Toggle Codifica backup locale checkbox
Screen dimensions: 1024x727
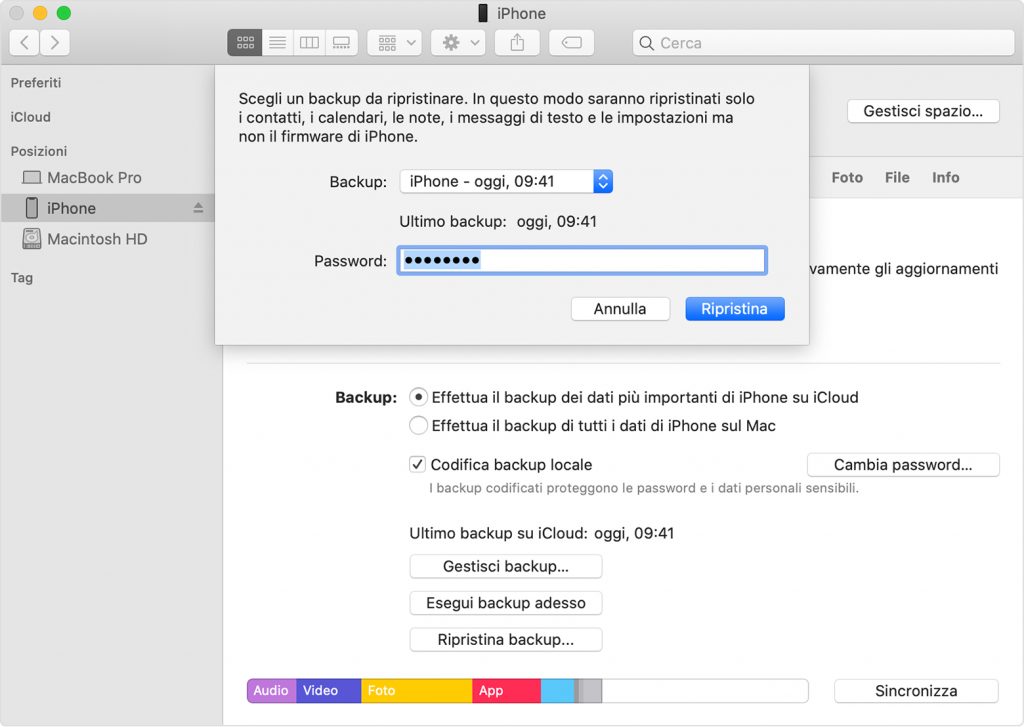click(x=418, y=465)
